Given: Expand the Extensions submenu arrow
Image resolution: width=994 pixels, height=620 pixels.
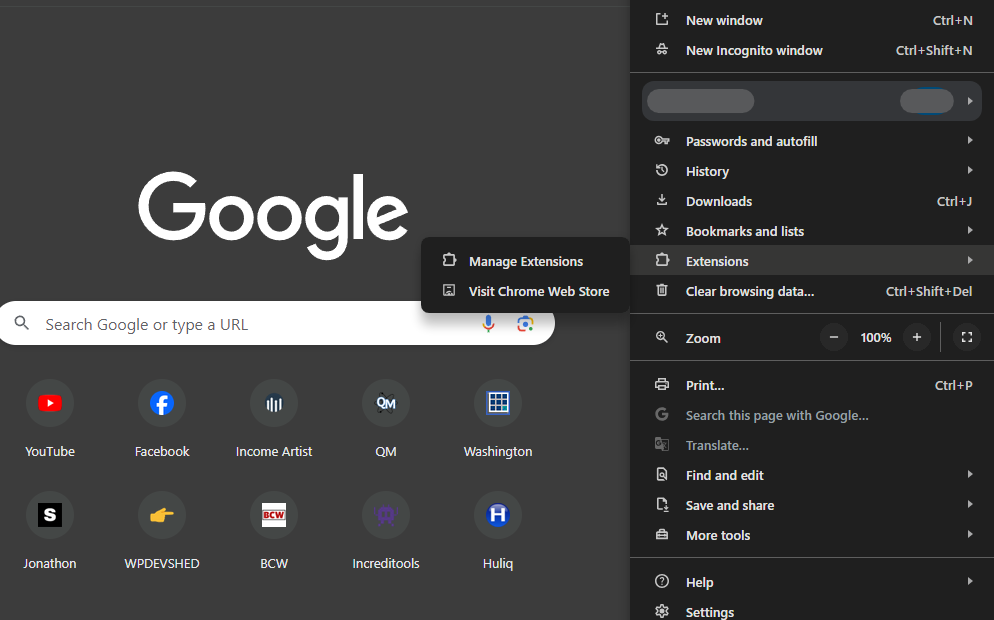Looking at the screenshot, I should pyautogui.click(x=970, y=260).
